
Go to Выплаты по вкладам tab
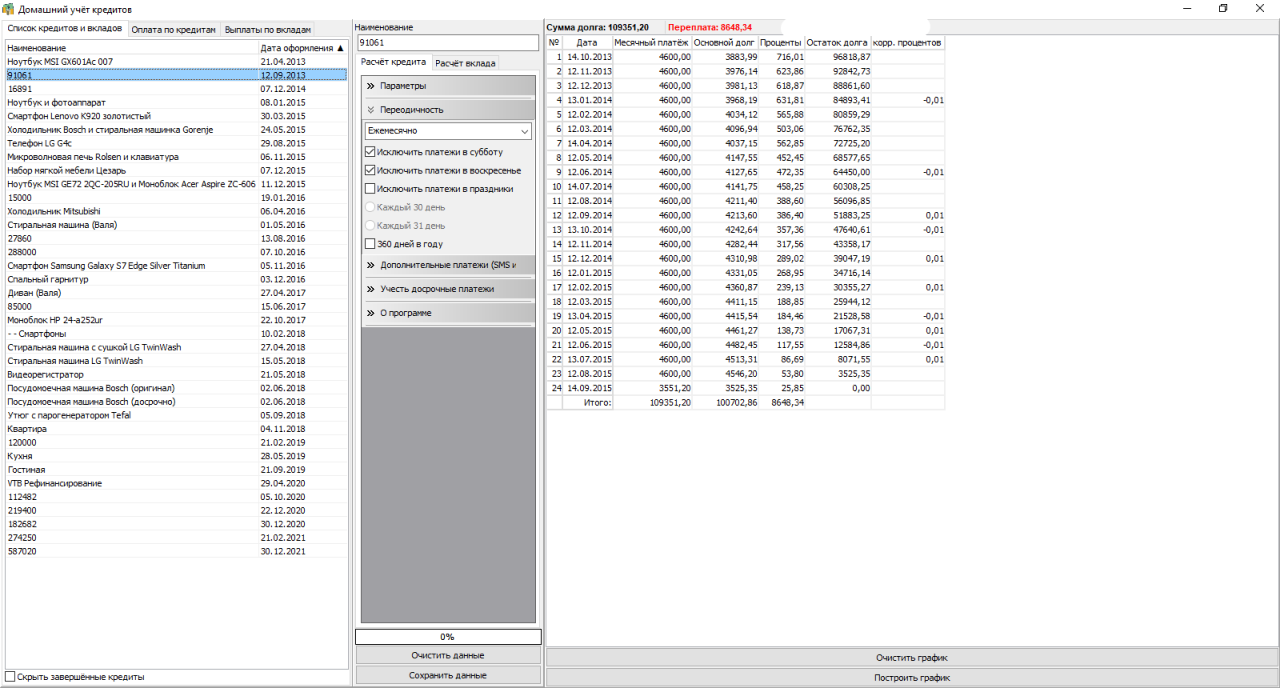[x=267, y=30]
